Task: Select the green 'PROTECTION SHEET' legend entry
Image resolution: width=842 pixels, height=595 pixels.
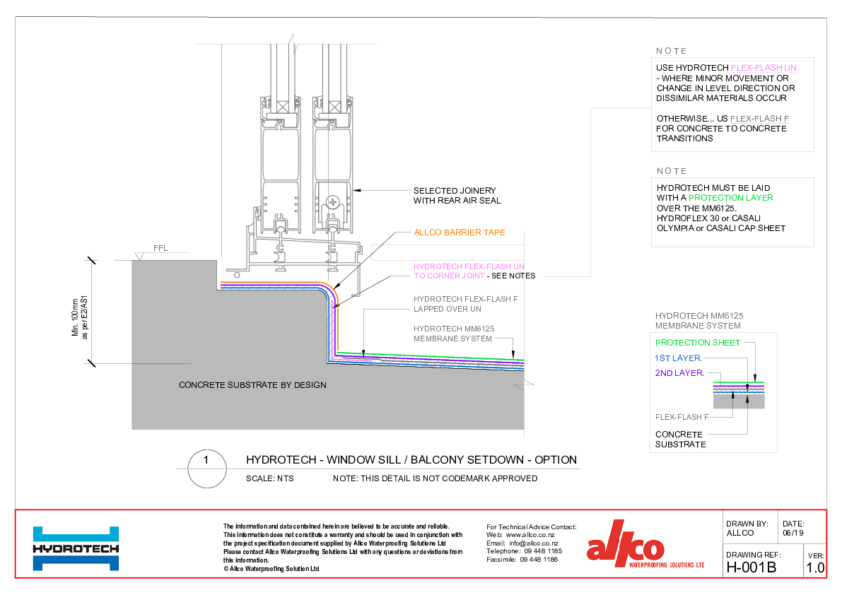Action: [698, 343]
